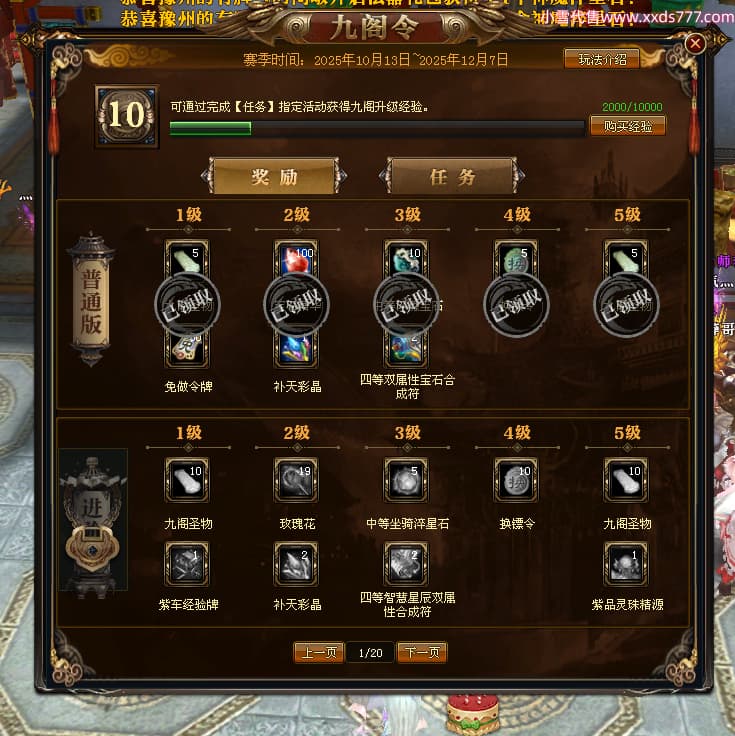The height and width of the screenshot is (736, 735).
Task: Click the 购买经验 button
Action: coord(628,126)
